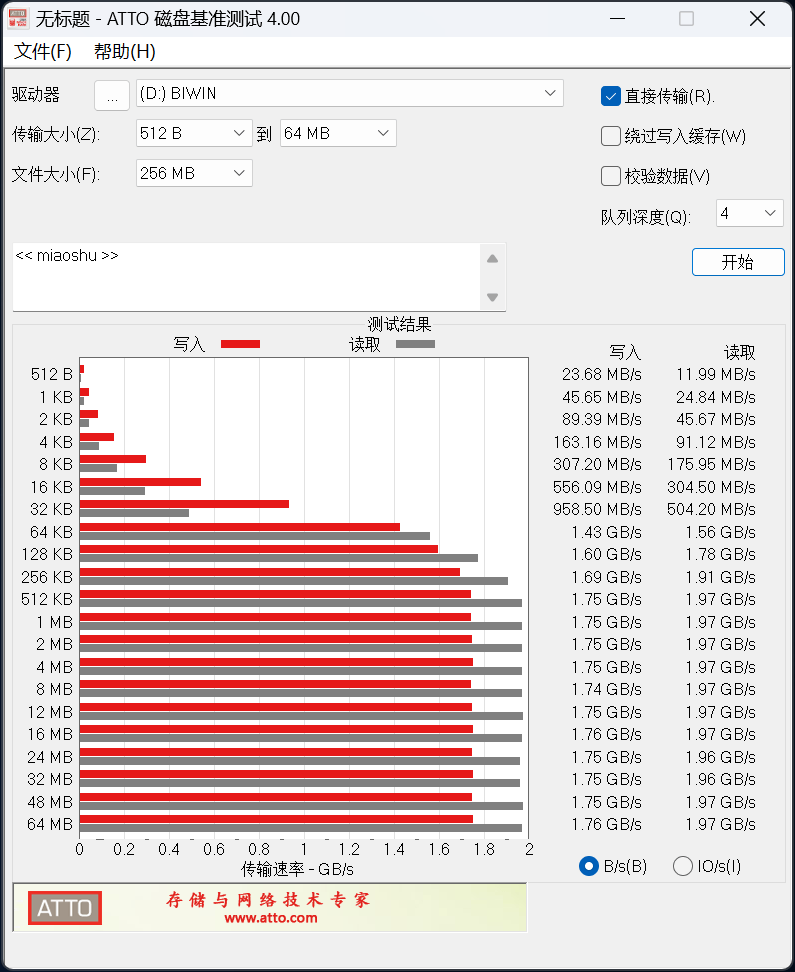This screenshot has width=795, height=972.
Task: Minimize the ATTO benchmark window
Action: coord(617,19)
